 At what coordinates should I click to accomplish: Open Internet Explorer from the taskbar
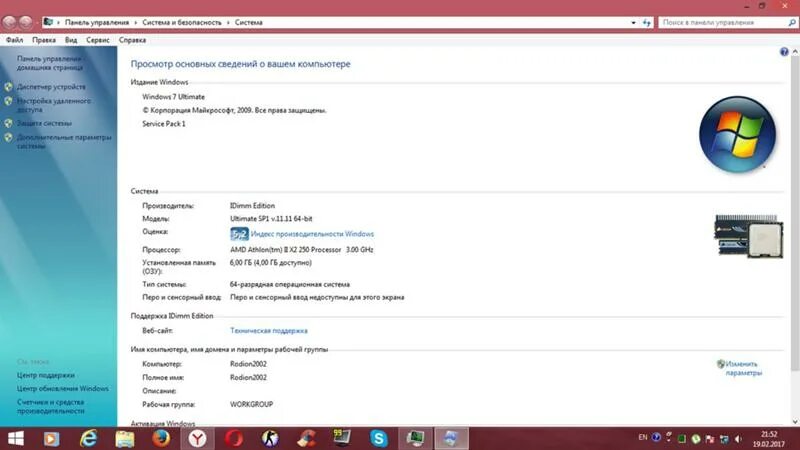click(x=88, y=439)
